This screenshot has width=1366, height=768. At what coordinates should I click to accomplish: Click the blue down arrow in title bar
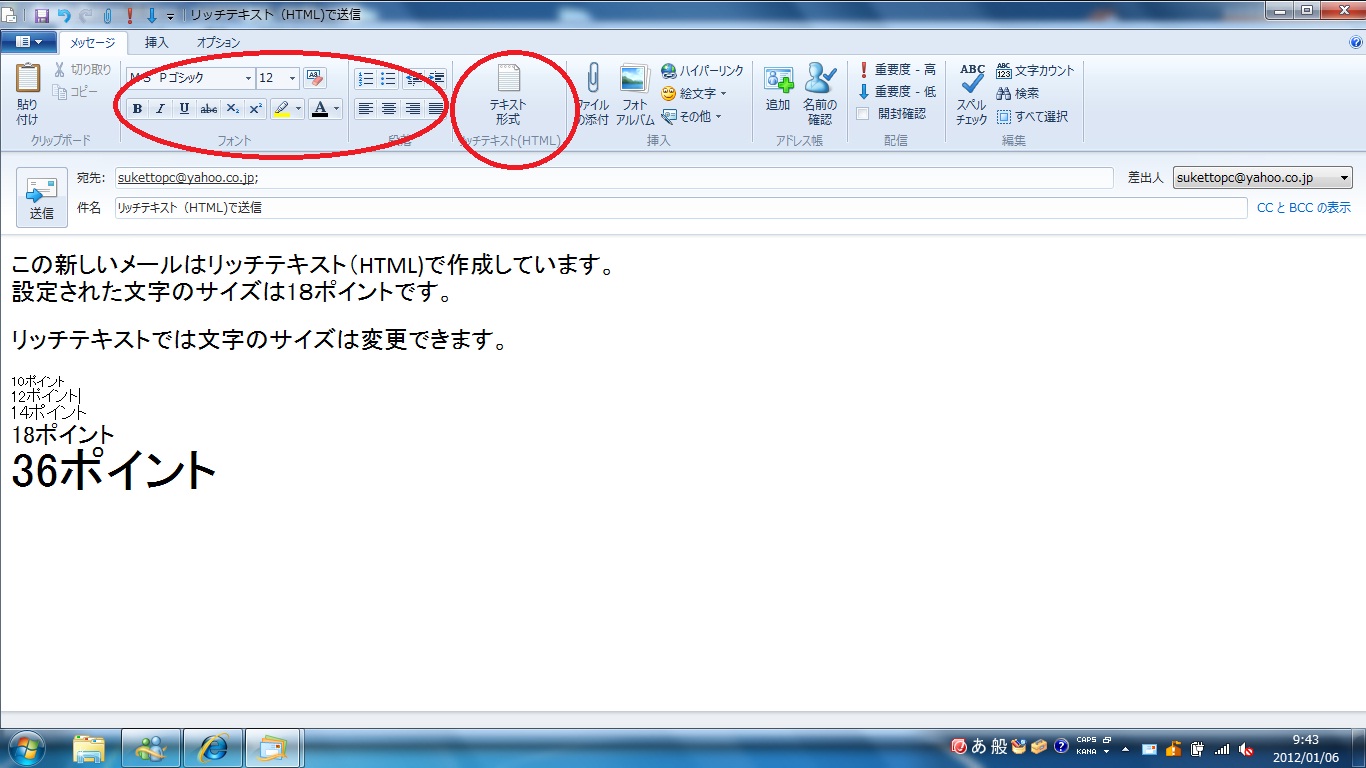151,15
